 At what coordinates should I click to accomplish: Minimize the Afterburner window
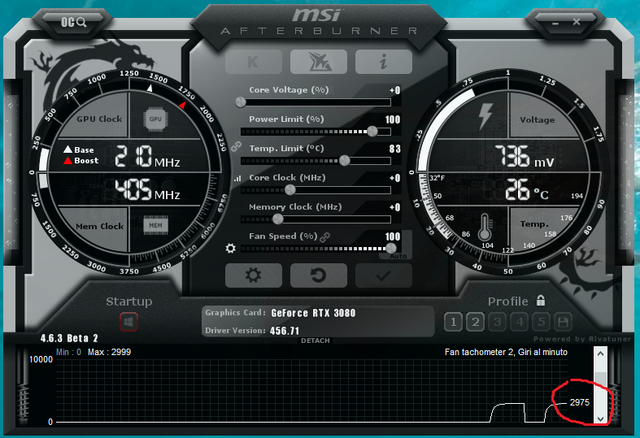(555, 23)
